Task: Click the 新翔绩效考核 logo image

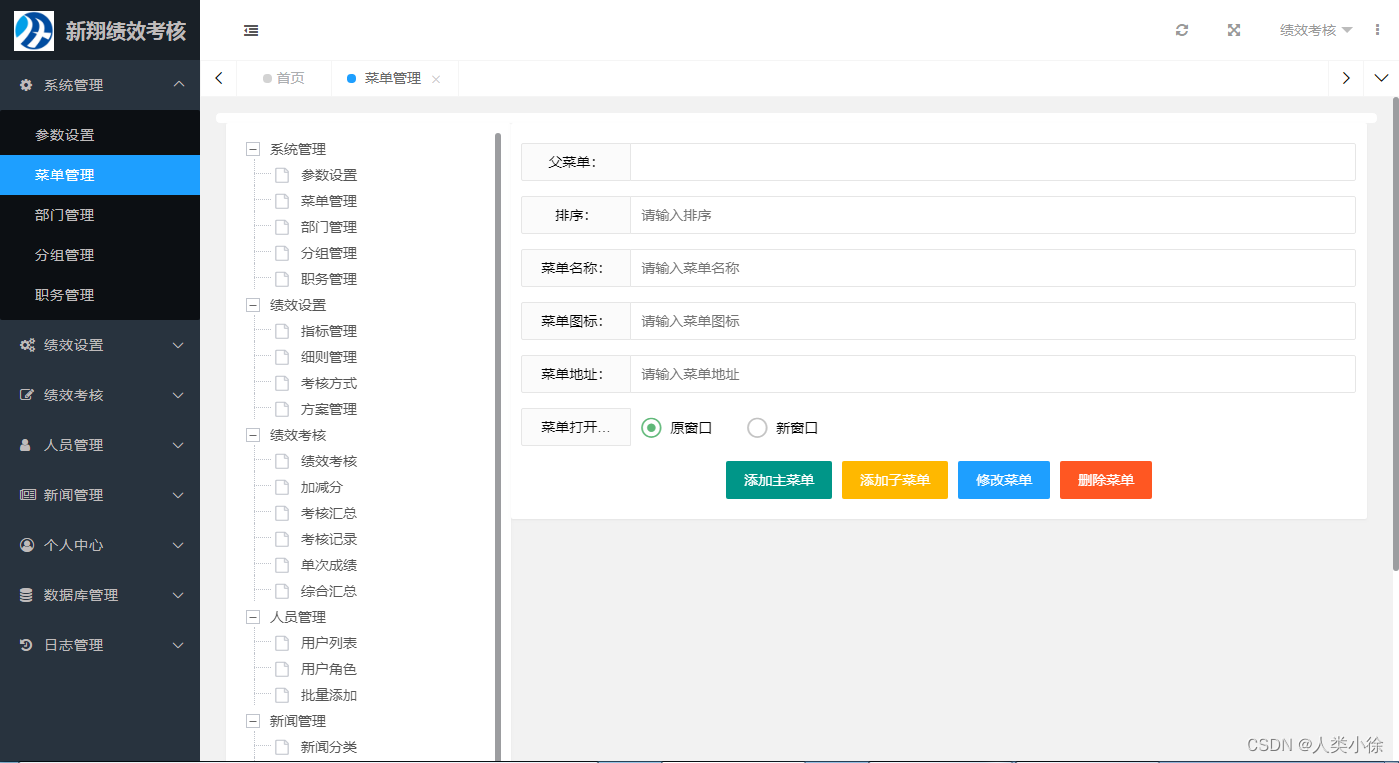Action: pyautogui.click(x=34, y=31)
